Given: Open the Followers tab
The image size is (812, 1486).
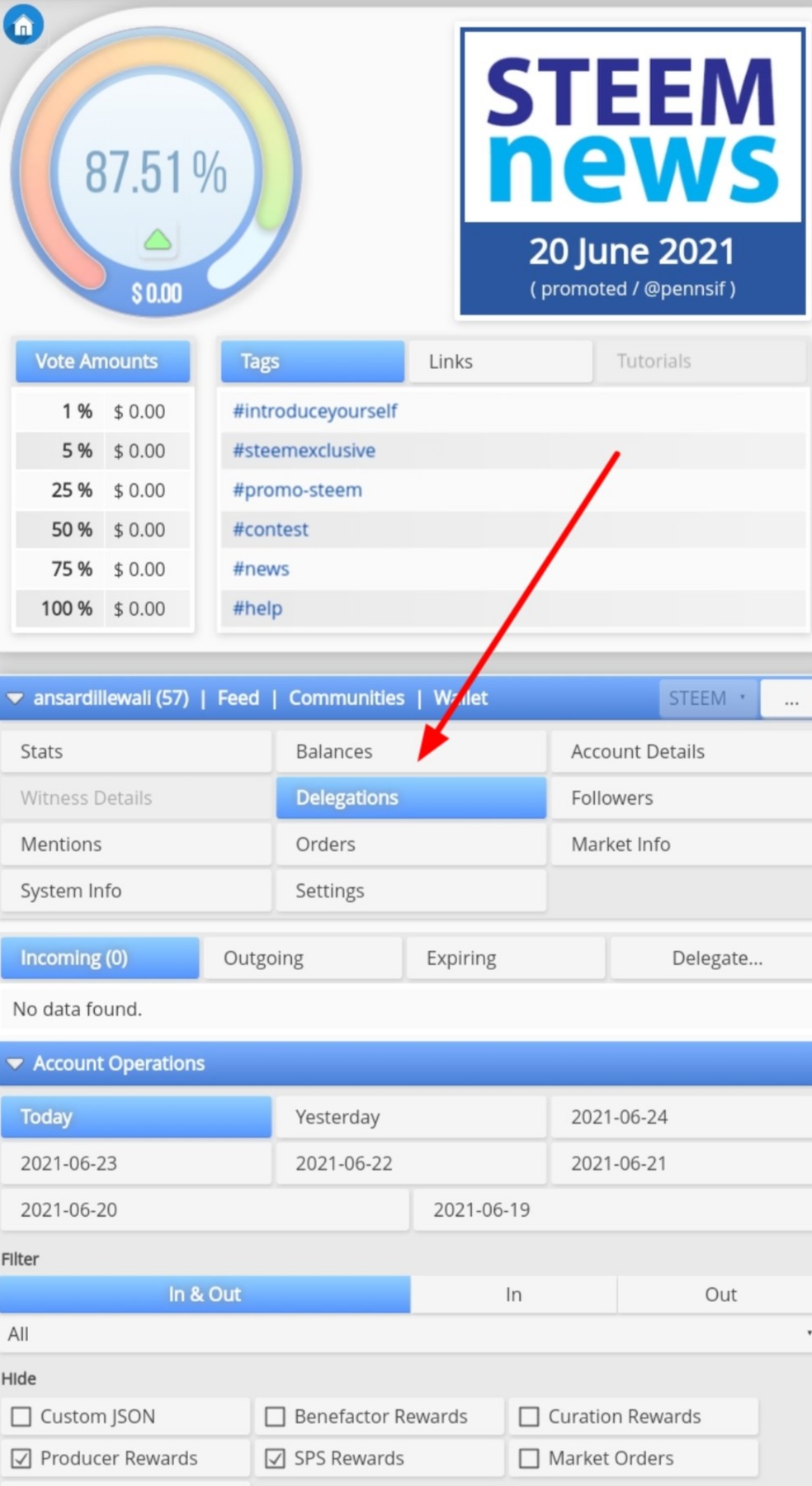Looking at the screenshot, I should pos(682,797).
